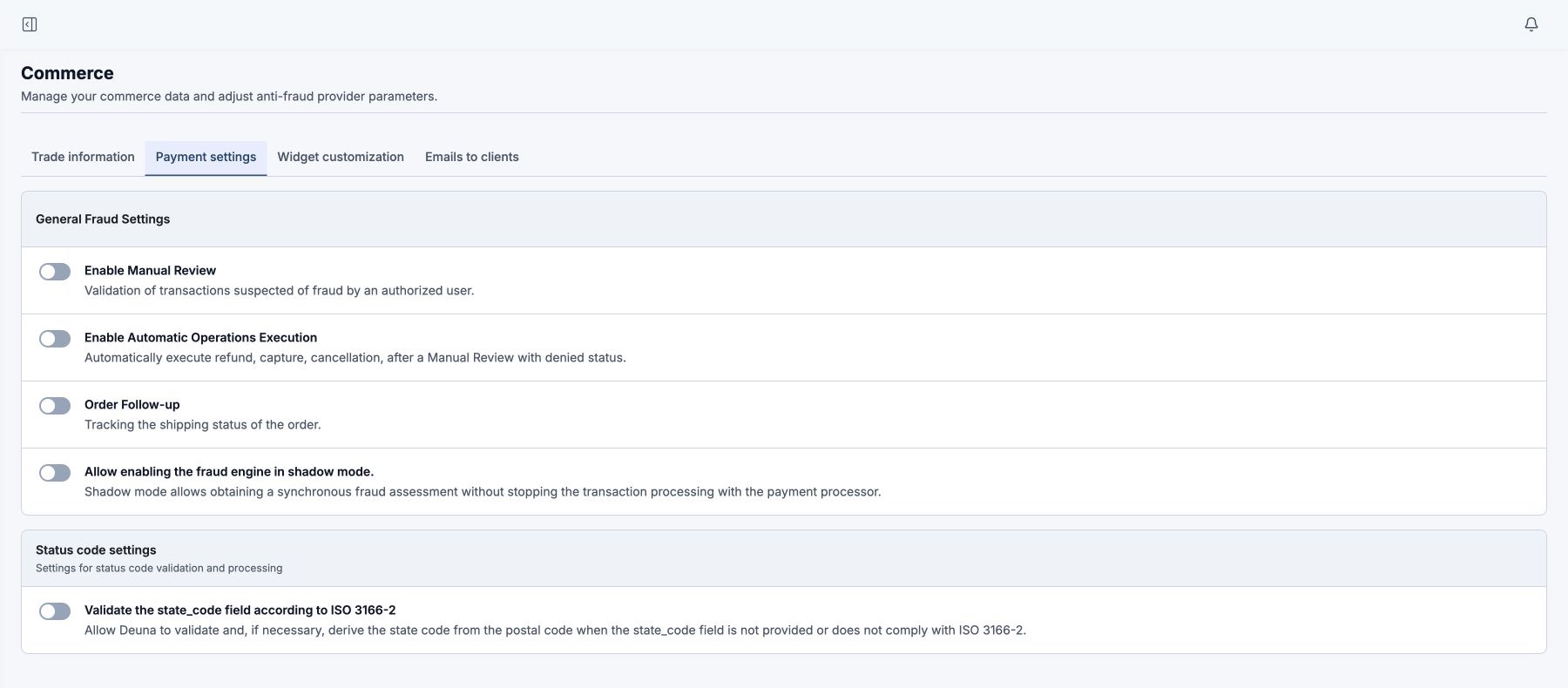Open the Widget customization tab
This screenshot has width=1568, height=688.
[341, 157]
